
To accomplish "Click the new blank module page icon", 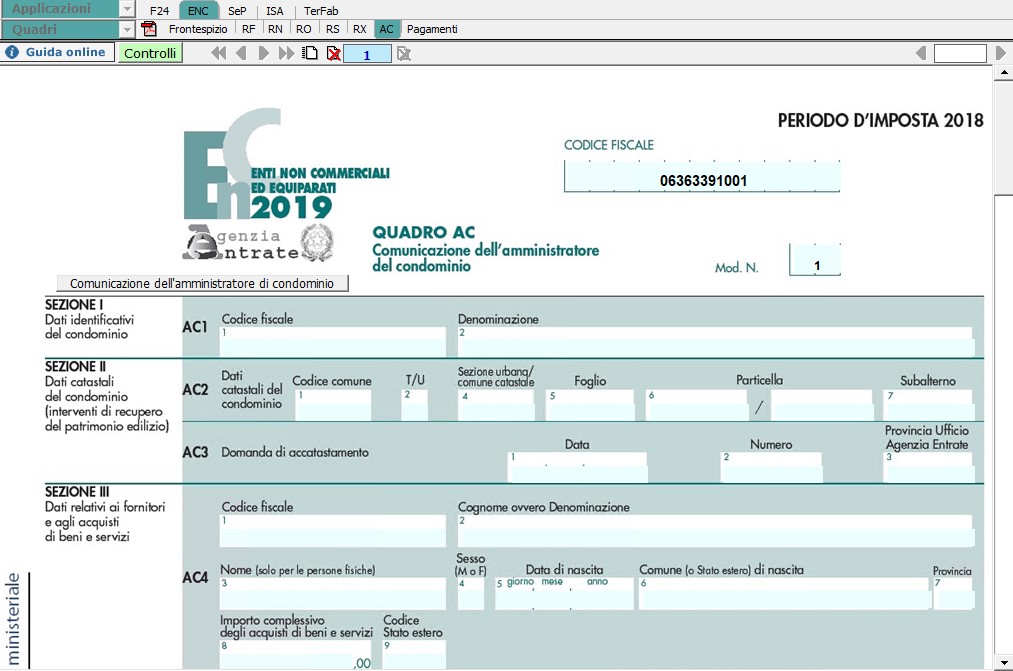I will (x=310, y=53).
